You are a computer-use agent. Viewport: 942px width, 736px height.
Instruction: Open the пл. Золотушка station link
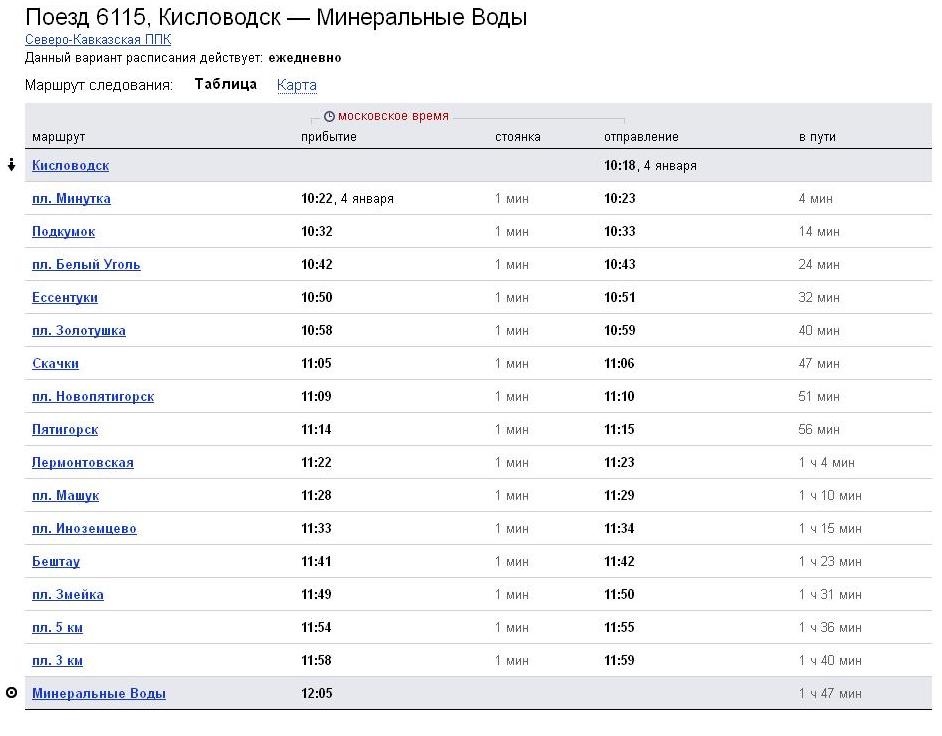point(79,331)
